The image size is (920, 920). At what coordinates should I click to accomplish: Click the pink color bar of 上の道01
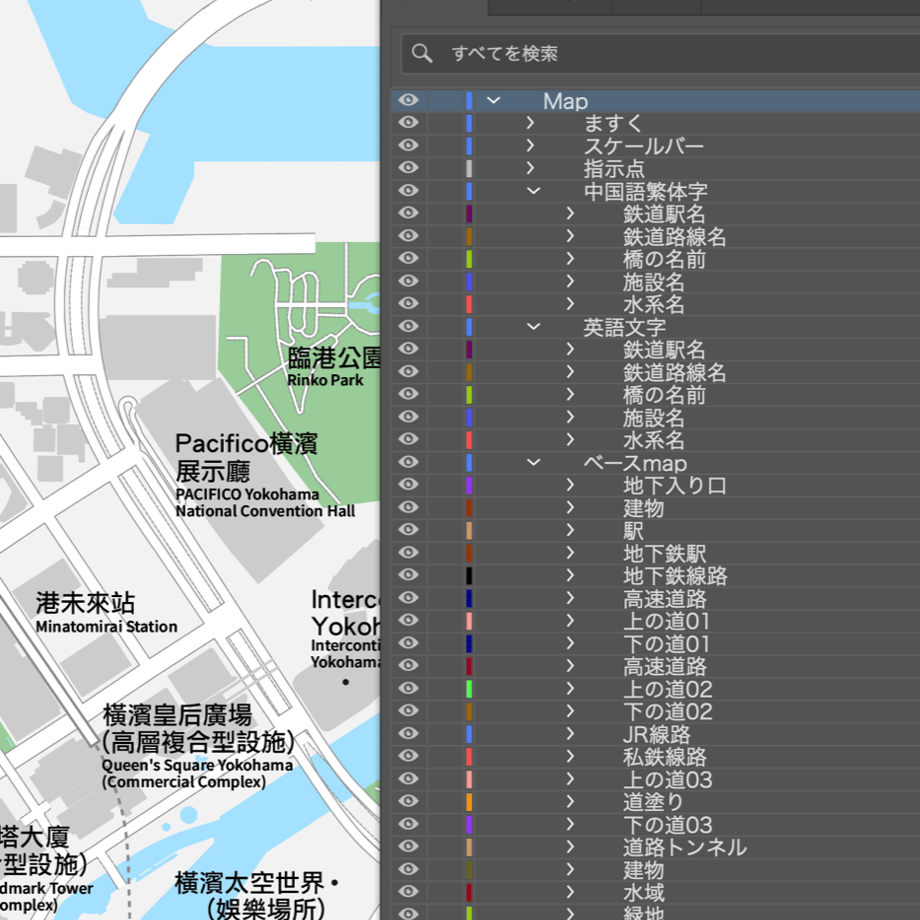point(469,621)
